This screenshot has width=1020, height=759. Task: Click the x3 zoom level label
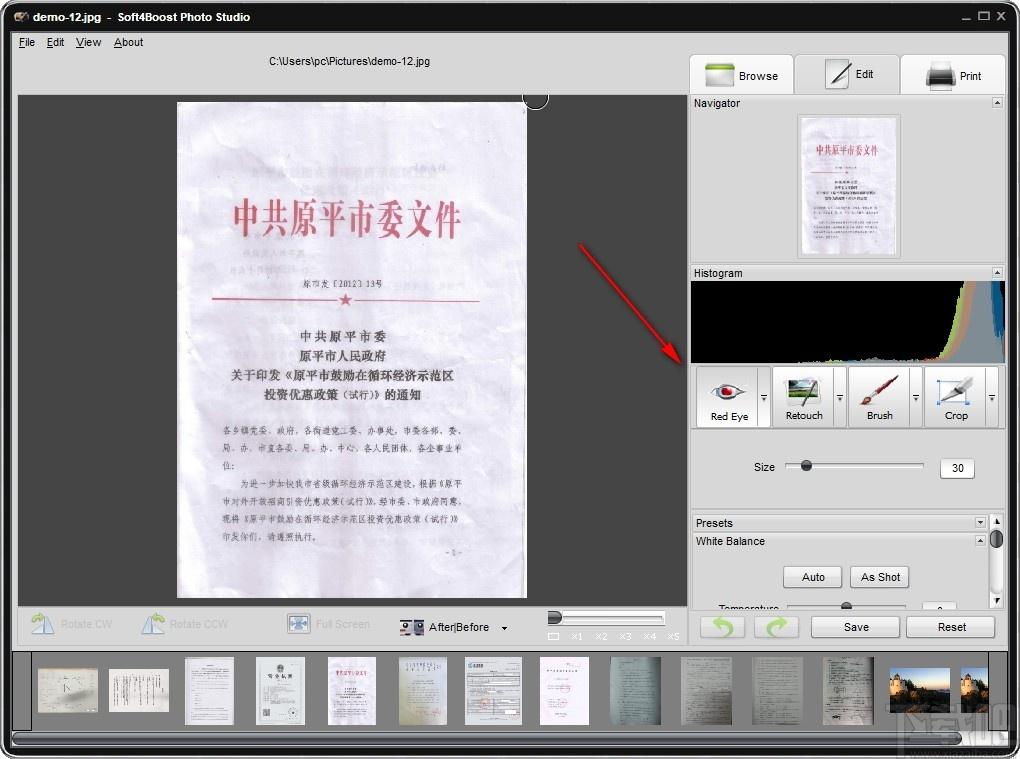point(625,636)
